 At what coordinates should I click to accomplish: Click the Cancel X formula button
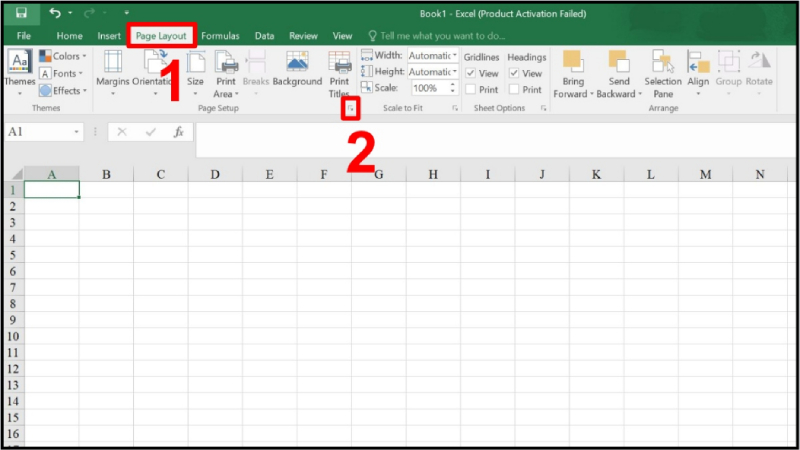(121, 132)
